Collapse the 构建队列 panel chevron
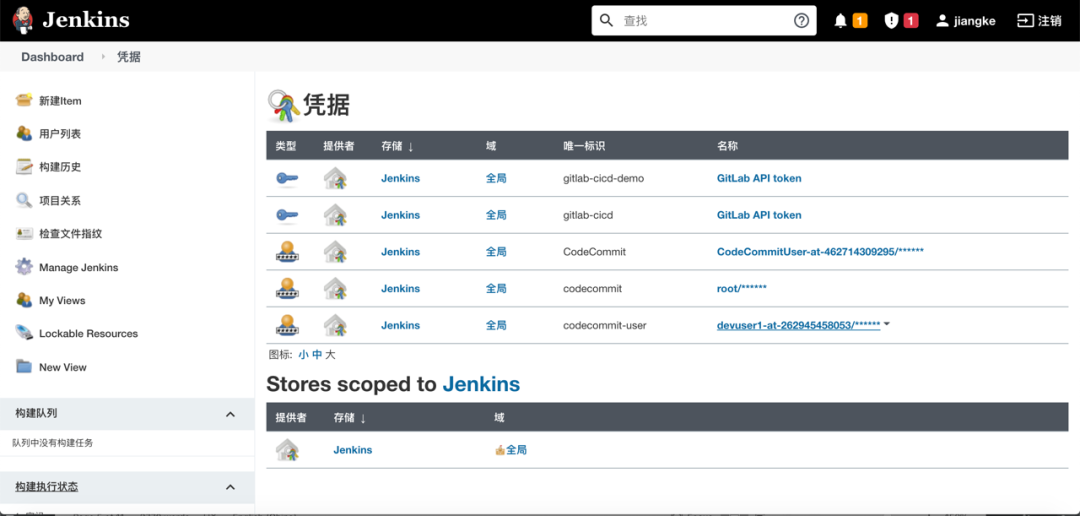The image size is (1080, 516). click(x=231, y=414)
